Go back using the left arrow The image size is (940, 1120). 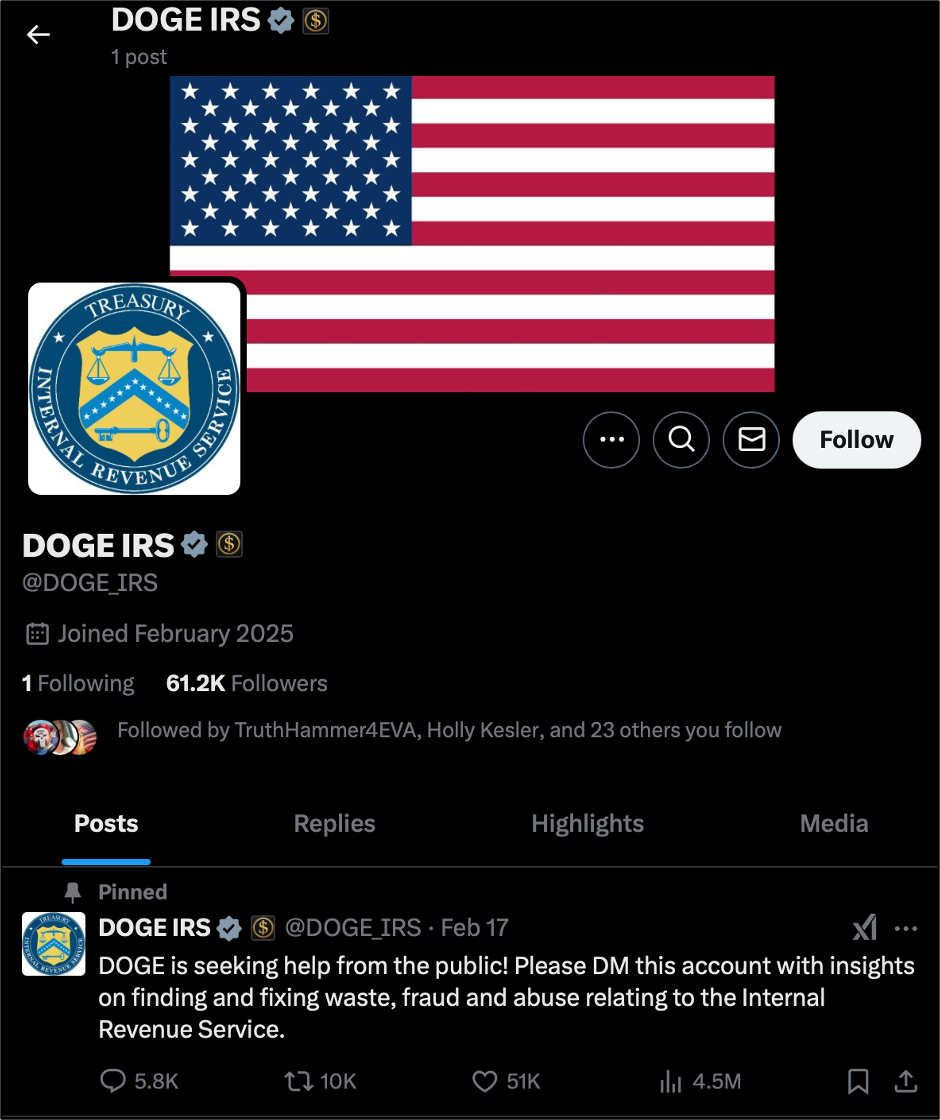click(x=38, y=34)
